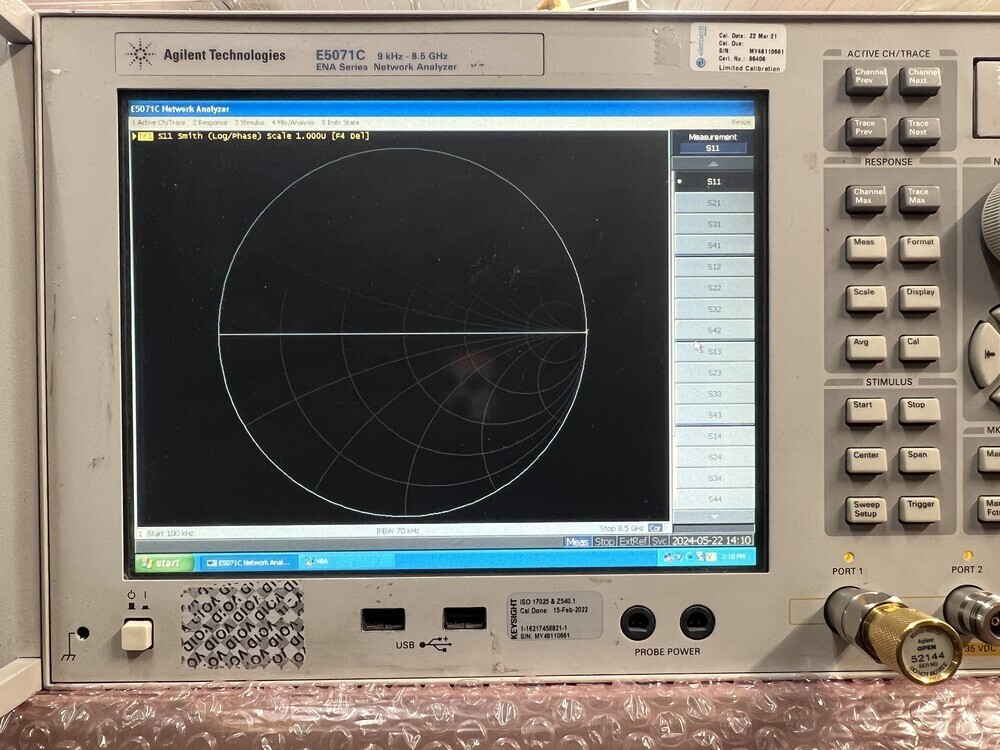Select the S41 measurement softkey
This screenshot has height=750, width=1000.
(x=714, y=245)
